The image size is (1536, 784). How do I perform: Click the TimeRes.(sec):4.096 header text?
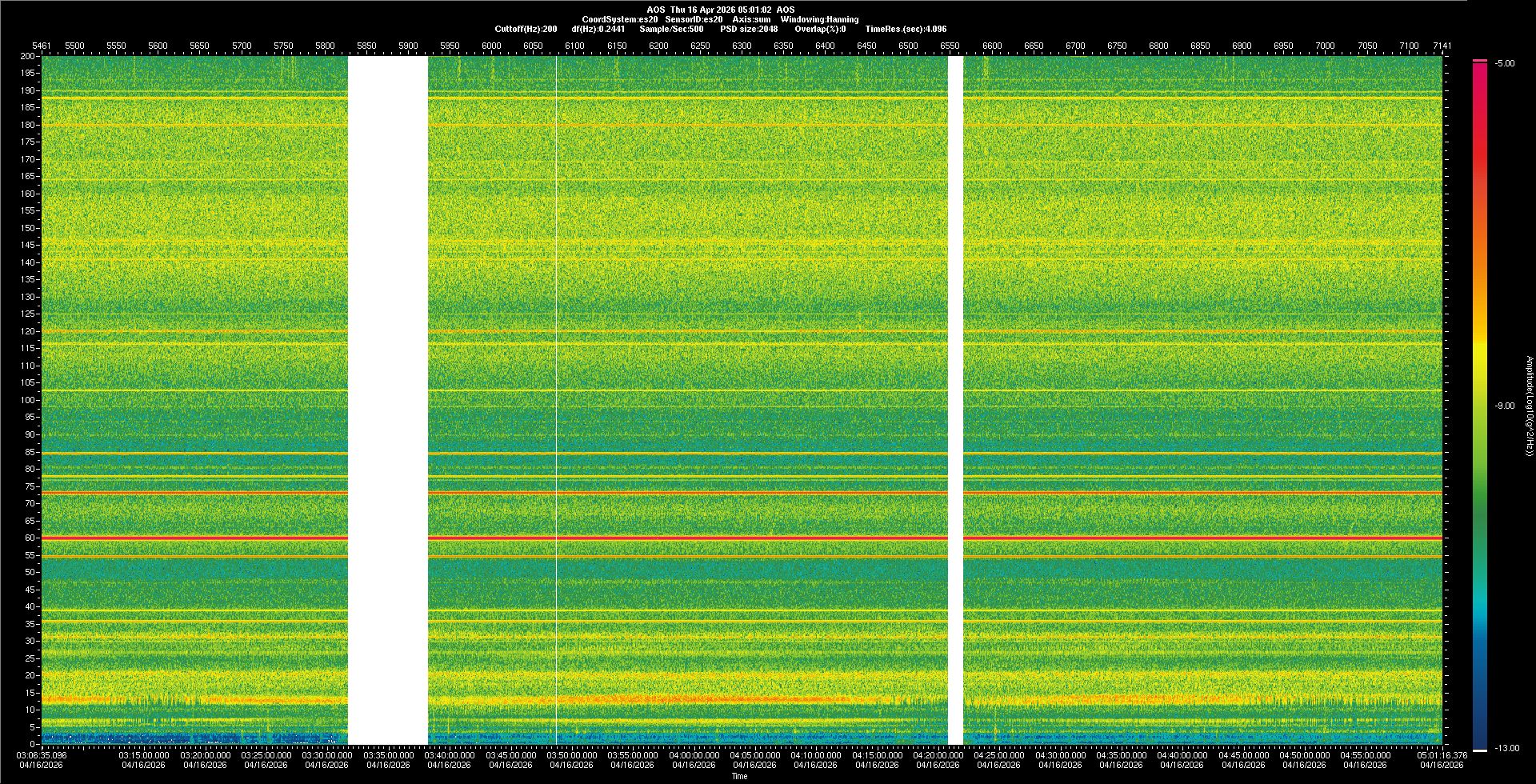(906, 29)
